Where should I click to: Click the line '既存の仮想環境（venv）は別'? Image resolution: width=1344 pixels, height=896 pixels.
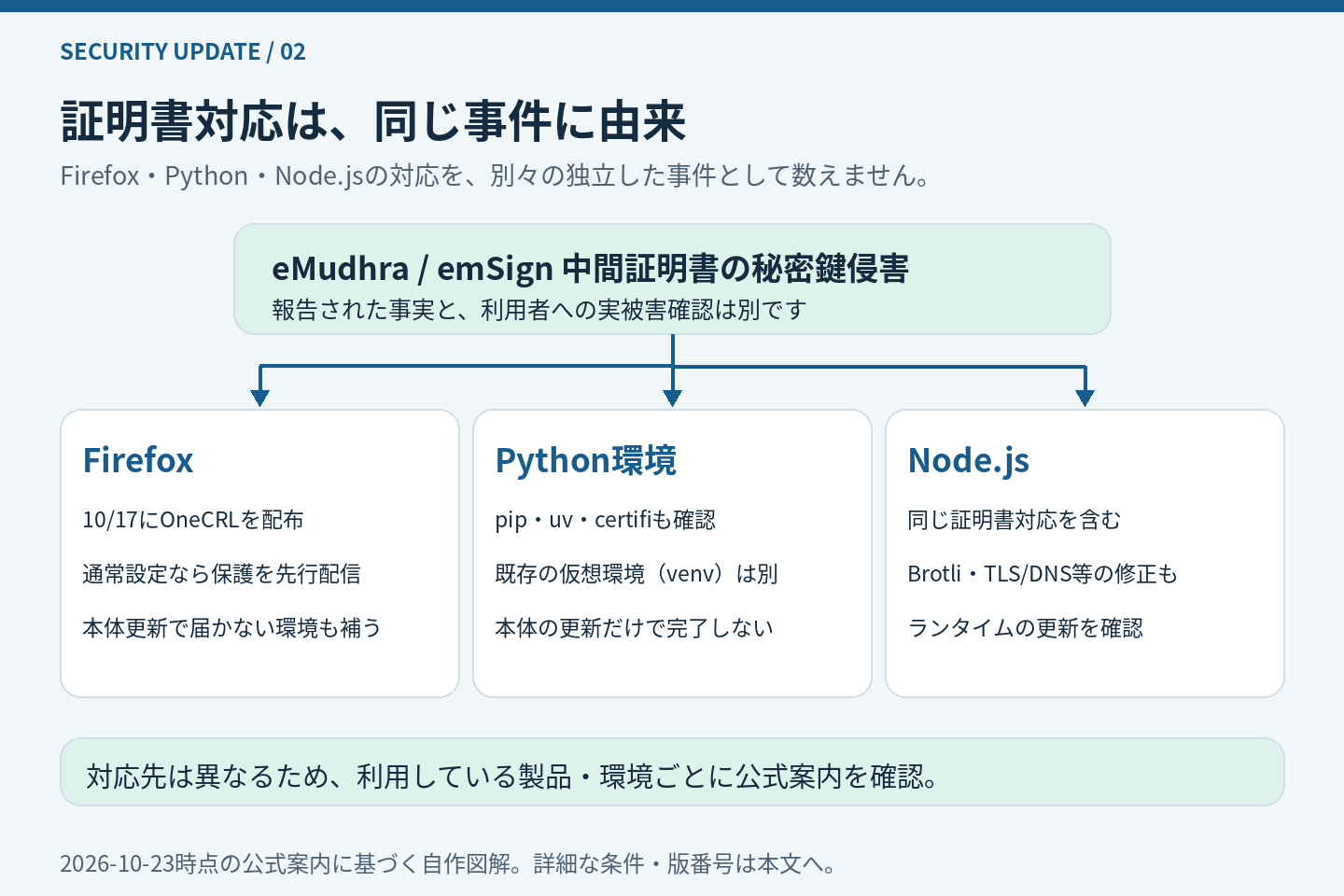[637, 574]
